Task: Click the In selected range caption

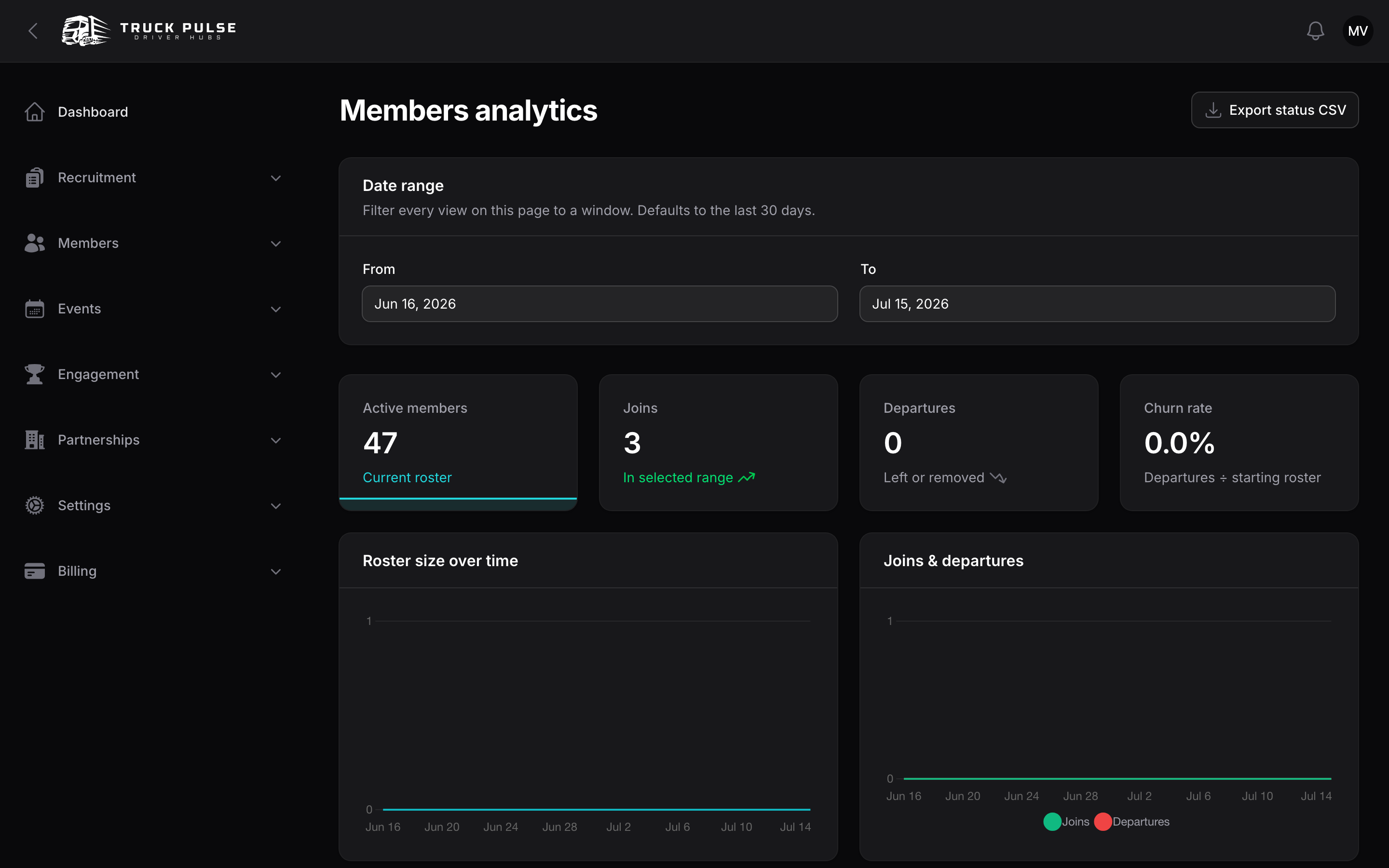Action: pos(678,477)
